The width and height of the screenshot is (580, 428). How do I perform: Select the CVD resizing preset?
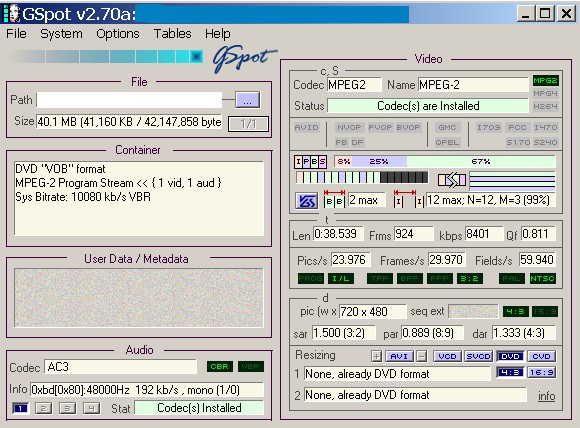(541, 356)
